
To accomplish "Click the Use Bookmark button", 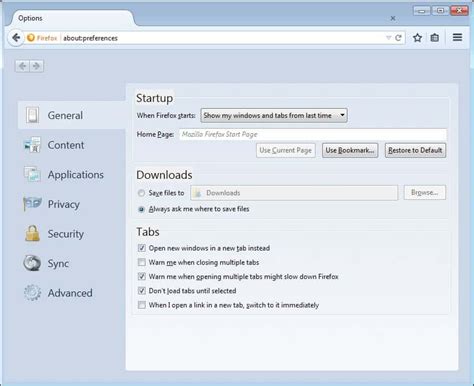I will pos(350,150).
